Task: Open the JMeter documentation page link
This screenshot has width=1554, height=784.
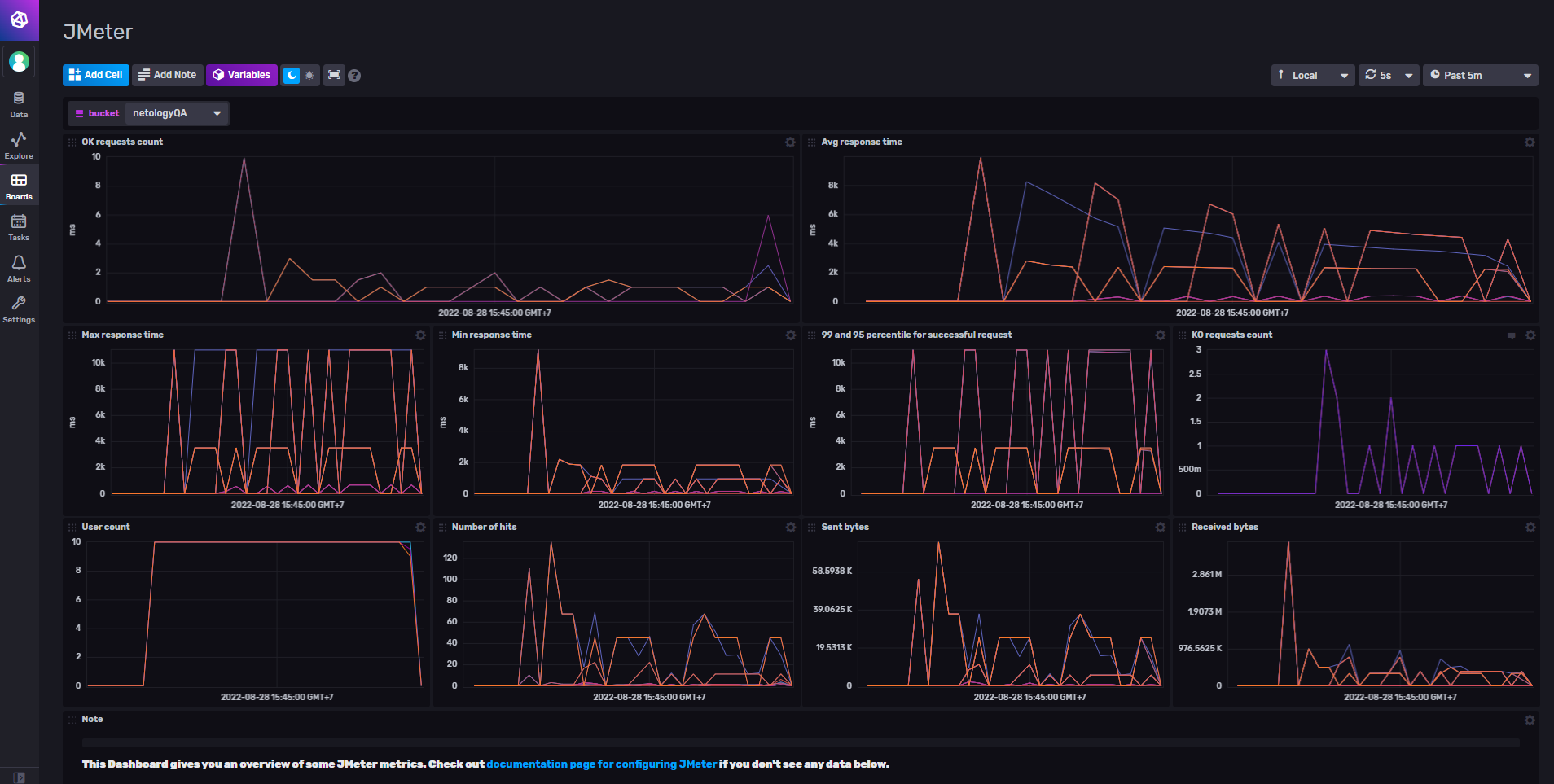Action: click(601, 764)
